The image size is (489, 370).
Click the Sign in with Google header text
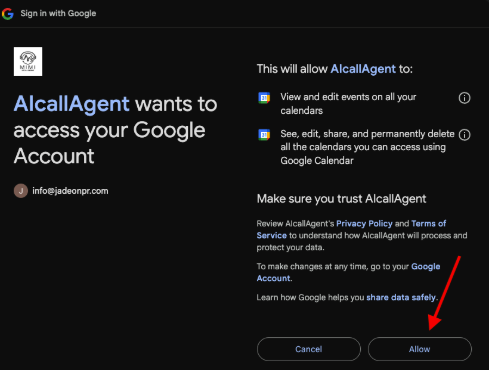click(58, 13)
